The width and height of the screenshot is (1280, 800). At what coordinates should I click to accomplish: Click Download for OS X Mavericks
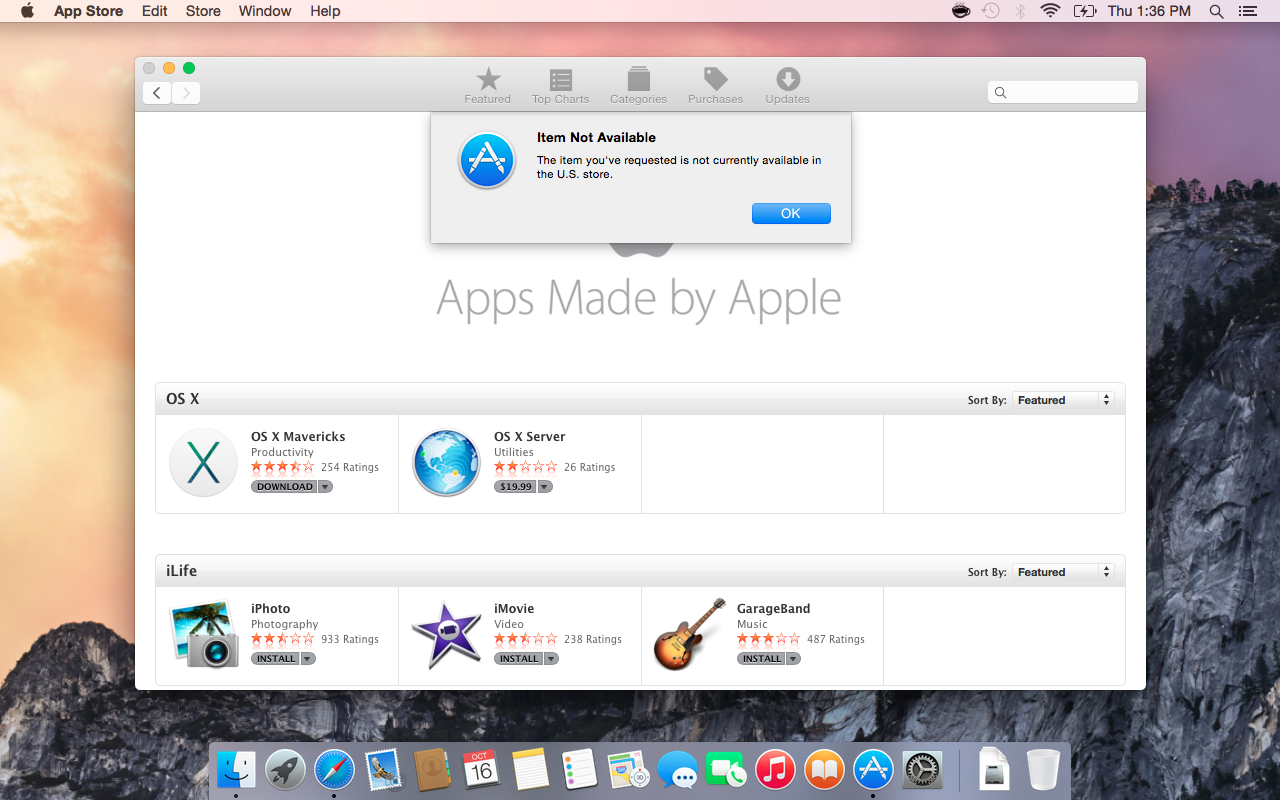[x=284, y=487]
